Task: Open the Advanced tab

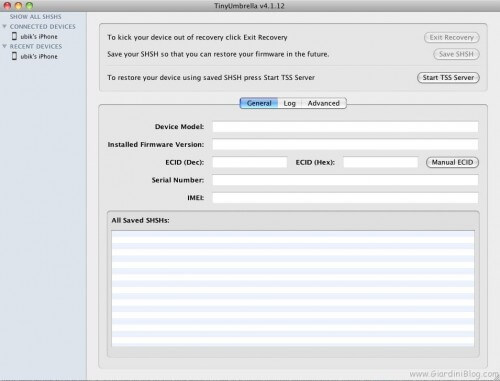Action: pyautogui.click(x=324, y=103)
